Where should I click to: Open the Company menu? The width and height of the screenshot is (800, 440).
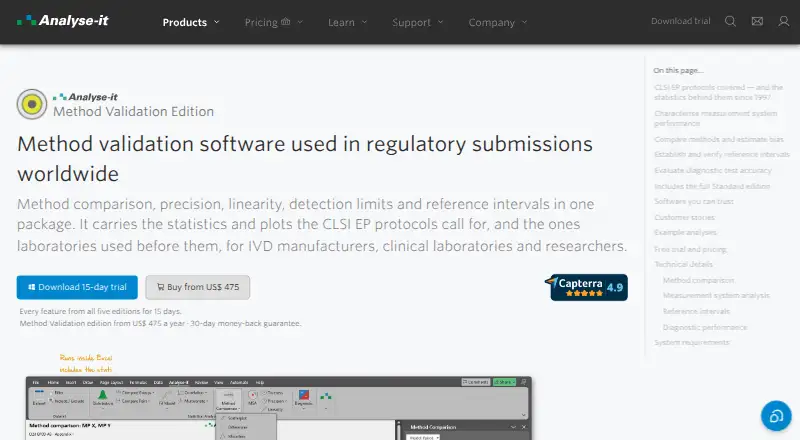[x=497, y=22]
